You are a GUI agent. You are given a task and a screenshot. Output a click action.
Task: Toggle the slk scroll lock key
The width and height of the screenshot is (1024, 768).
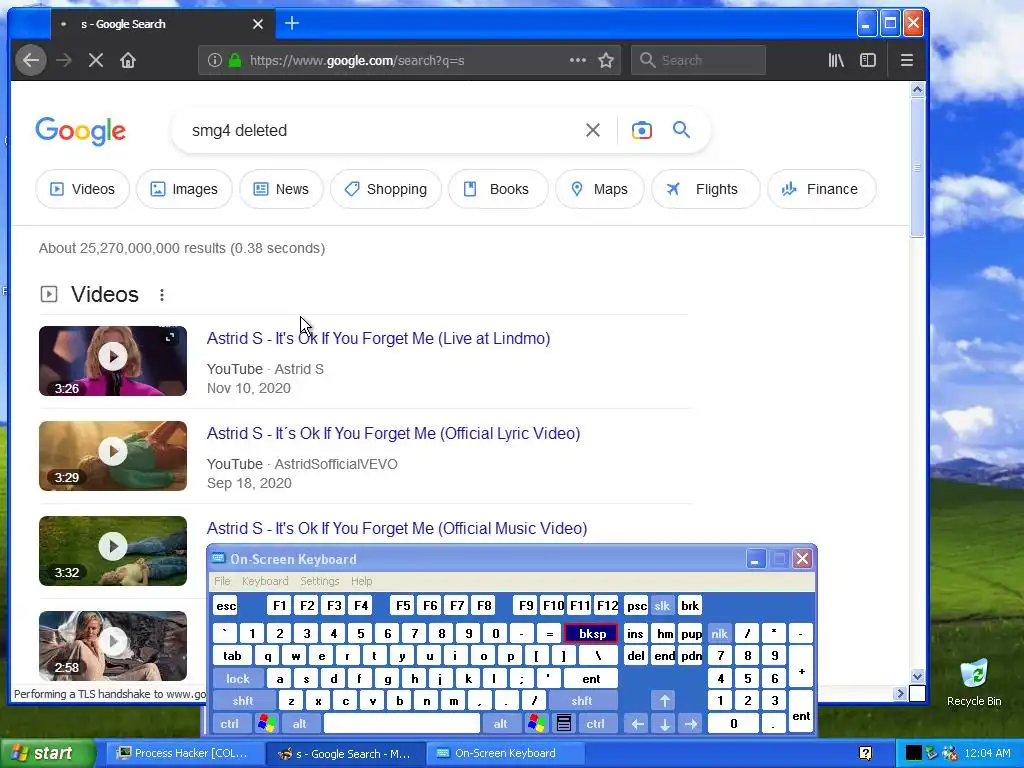click(x=662, y=606)
